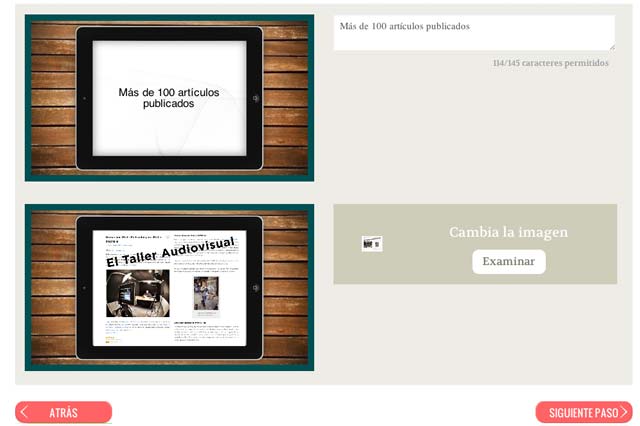Continue with the SIGUIENTE PASO button
This screenshot has height=426, width=640.
(584, 412)
